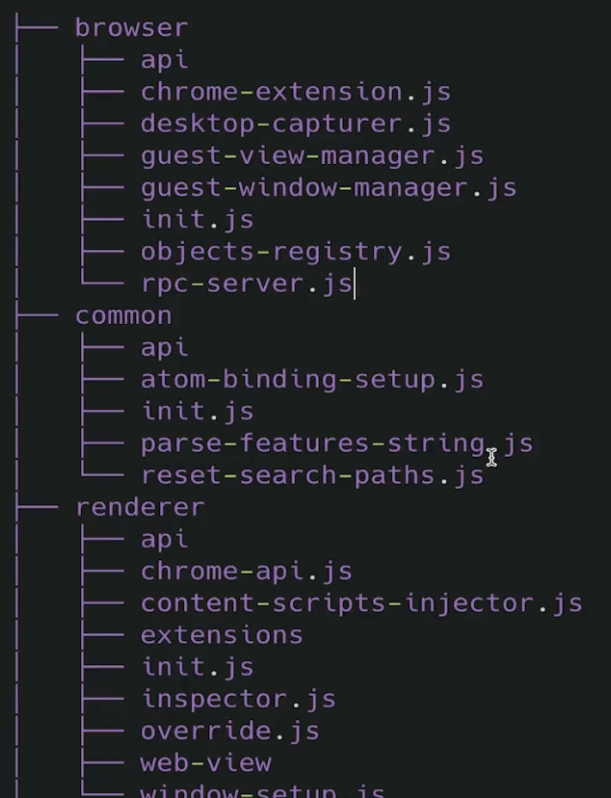The image size is (611, 798).
Task: Click the web-view directory entry
Action: point(206,763)
